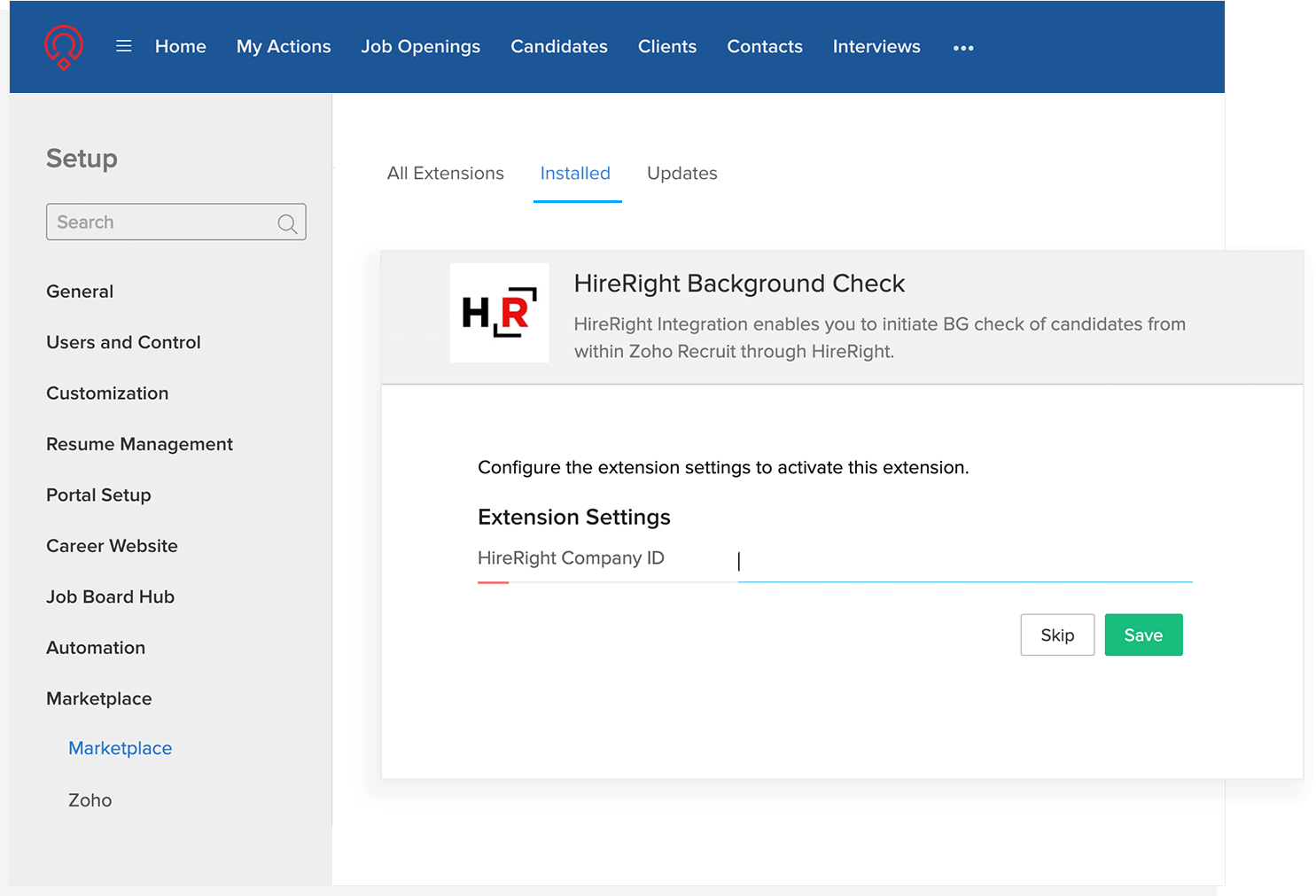Save the extension settings
This screenshot has height=896, width=1316.
(x=1143, y=635)
